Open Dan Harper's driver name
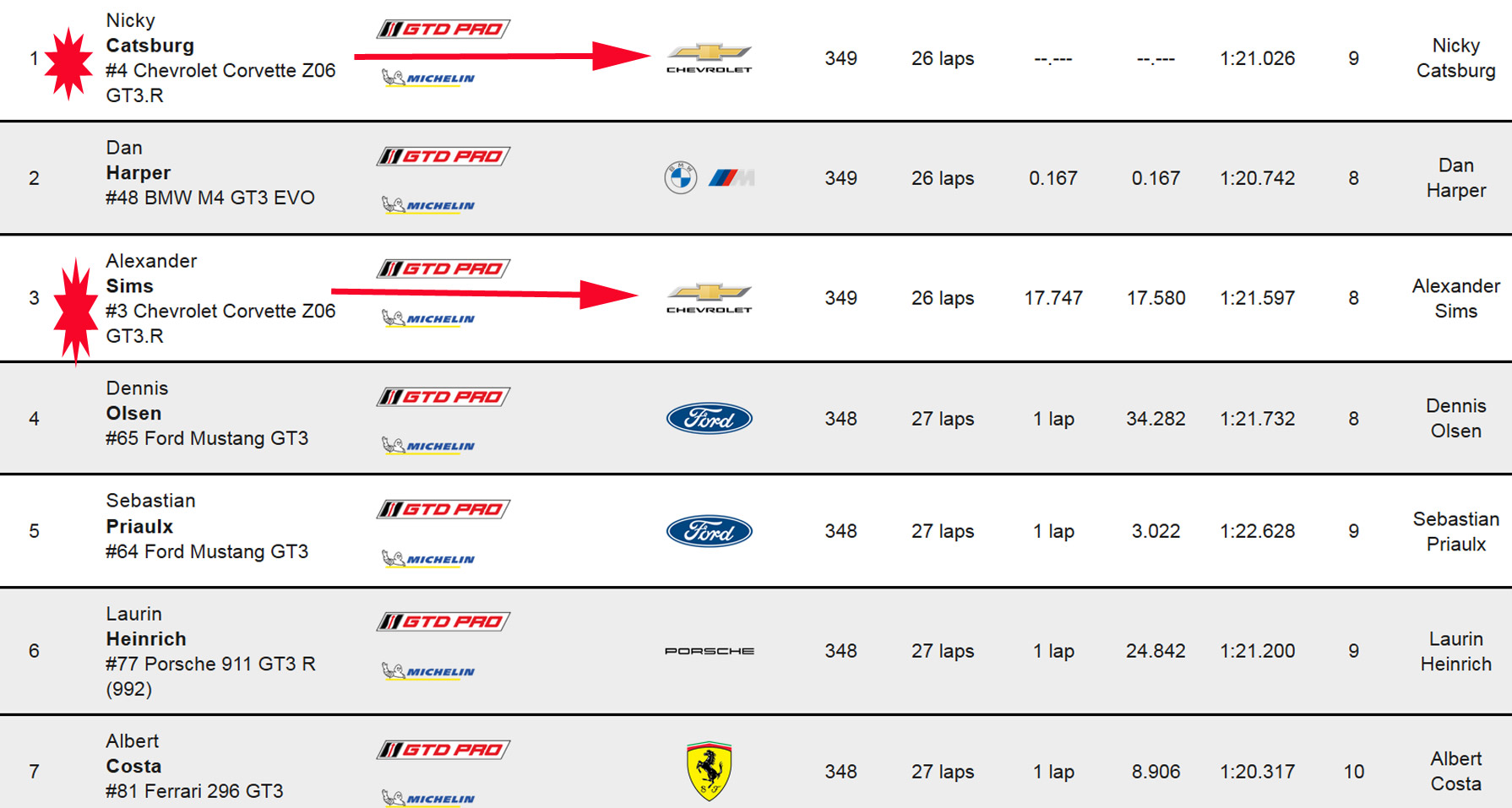This screenshot has height=808, width=1512. pos(138,172)
